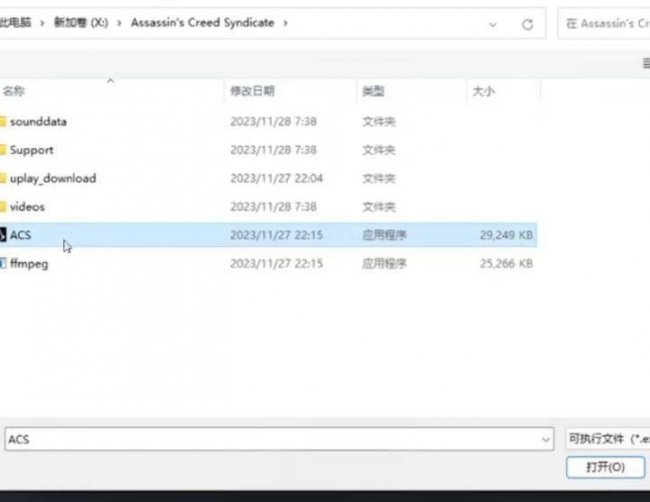The width and height of the screenshot is (650, 502).
Task: Expand the address bar history dropdown
Action: click(492, 24)
